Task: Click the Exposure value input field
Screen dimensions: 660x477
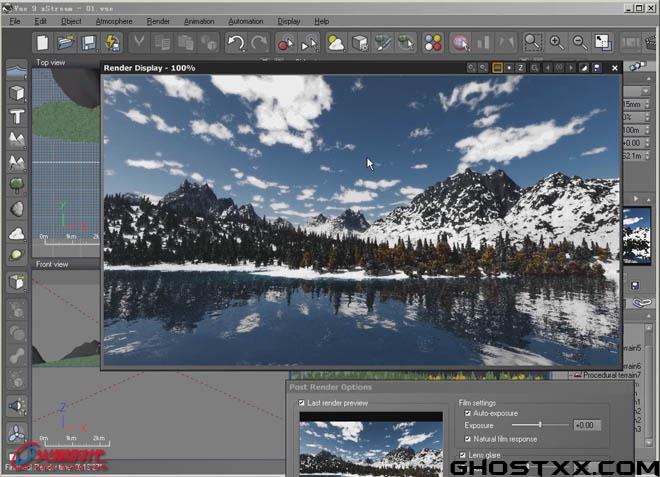Action: (587, 425)
